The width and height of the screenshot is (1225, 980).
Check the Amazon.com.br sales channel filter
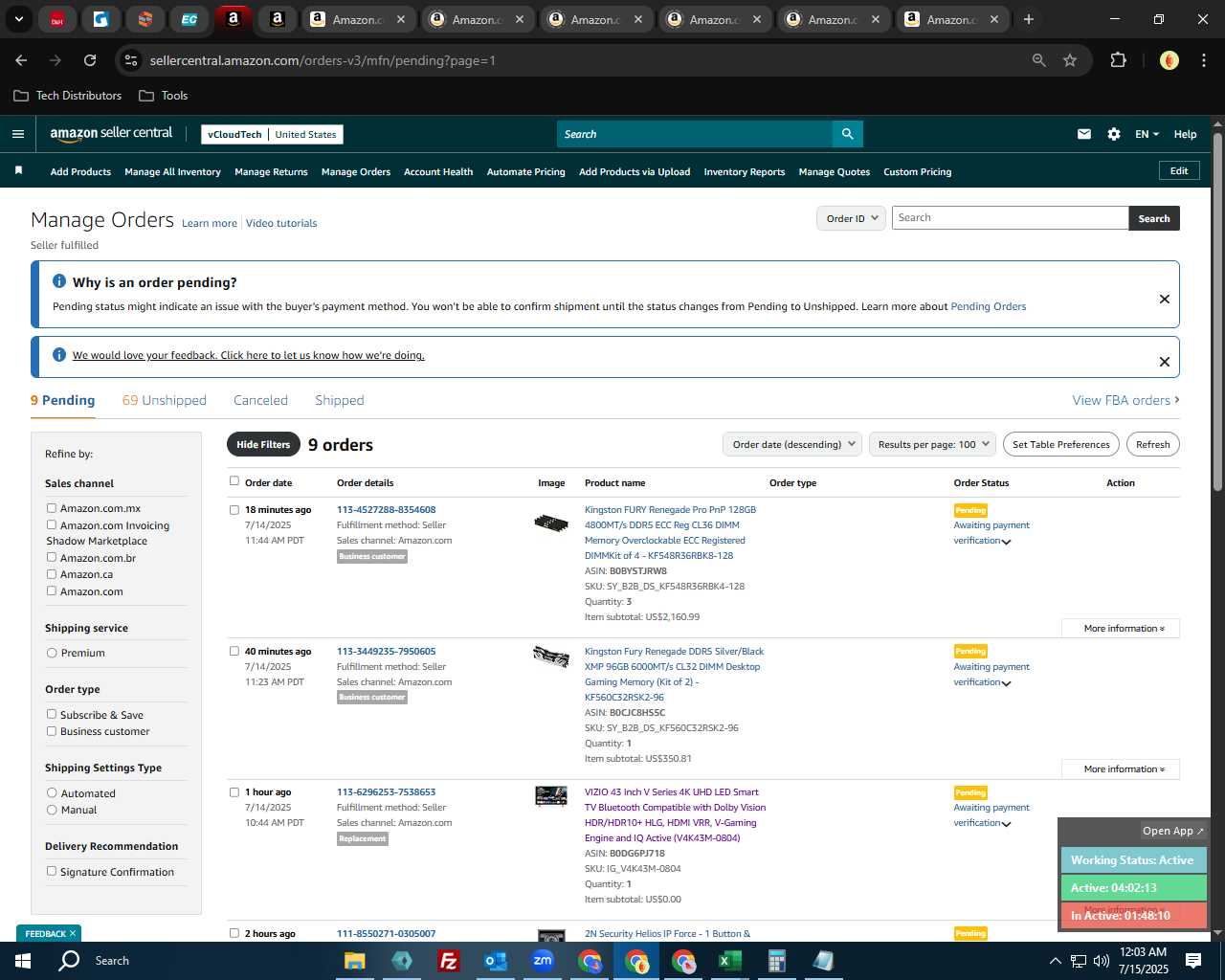(52, 557)
